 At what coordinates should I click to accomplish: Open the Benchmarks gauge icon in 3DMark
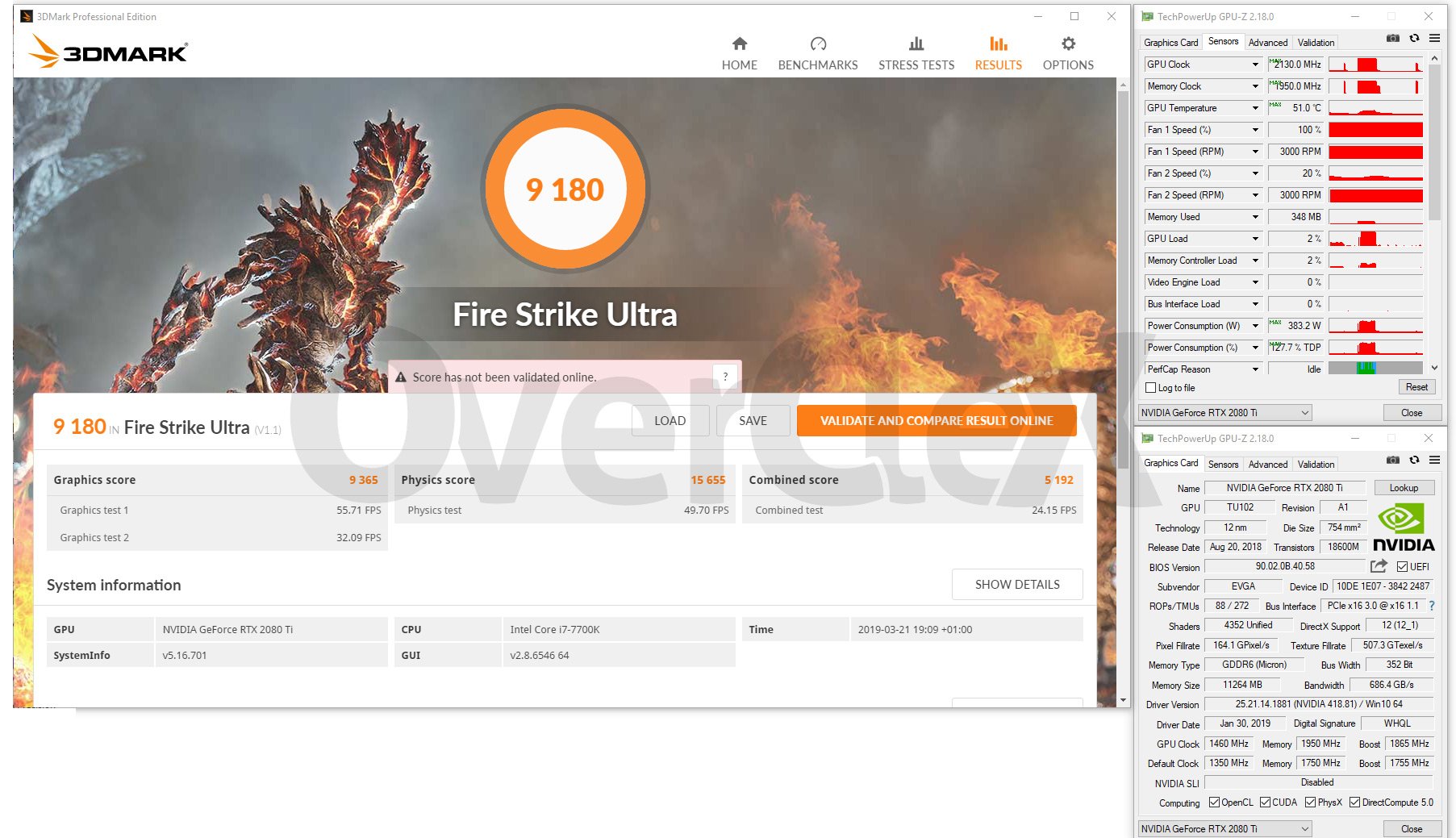[818, 44]
